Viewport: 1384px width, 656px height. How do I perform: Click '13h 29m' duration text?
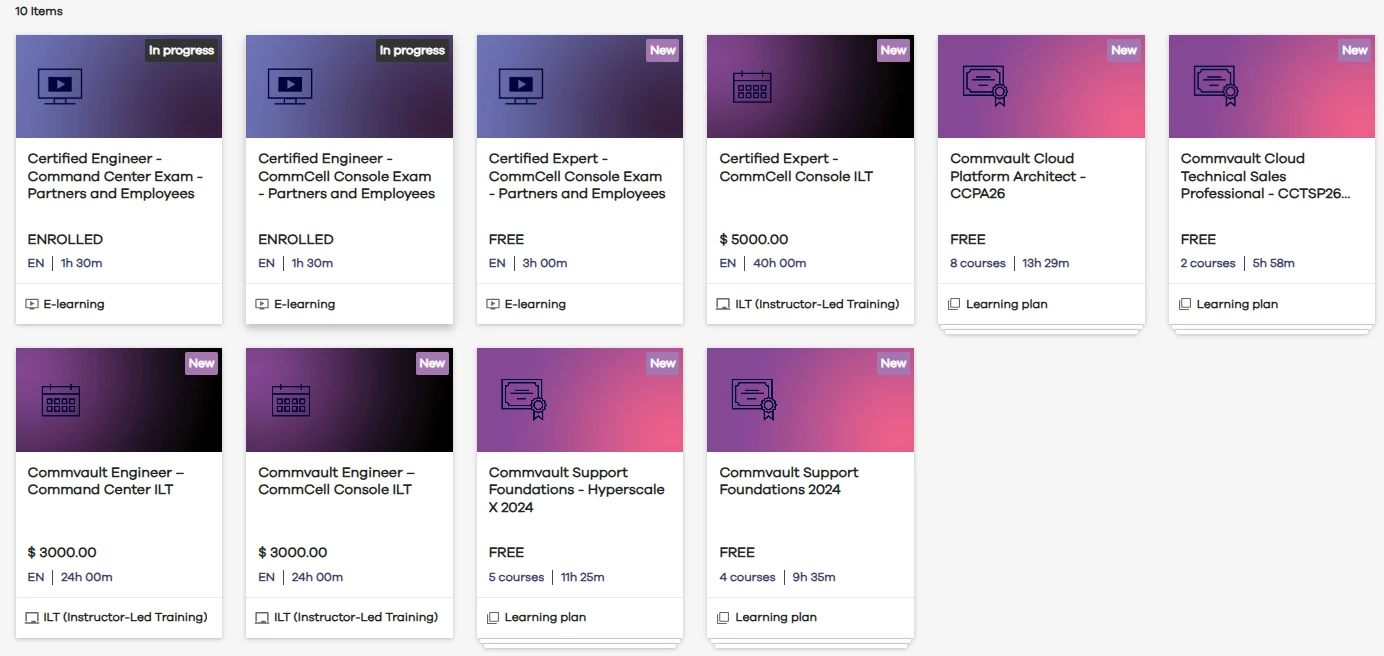click(1046, 264)
